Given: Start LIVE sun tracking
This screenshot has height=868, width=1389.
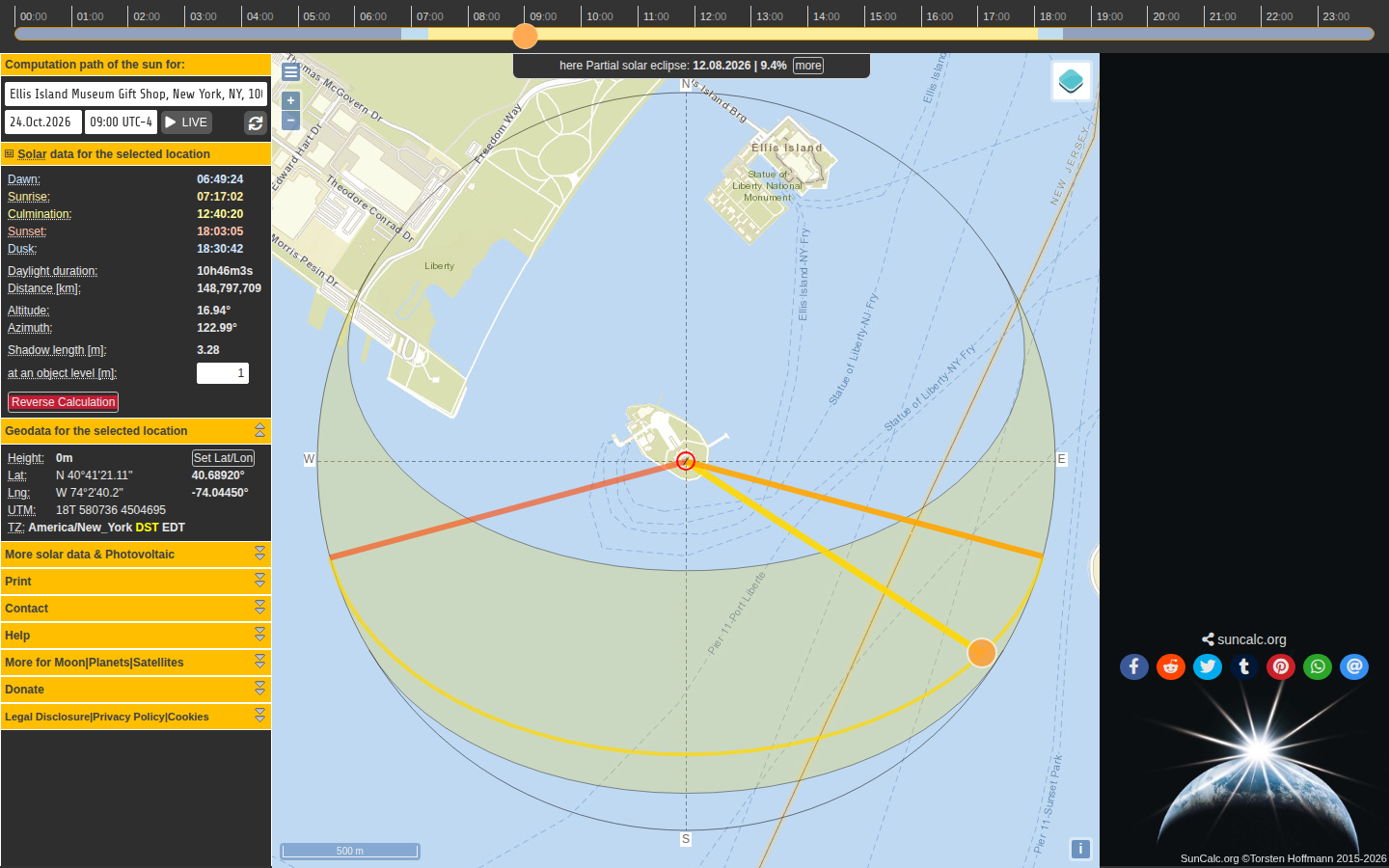Looking at the screenshot, I should click(186, 122).
